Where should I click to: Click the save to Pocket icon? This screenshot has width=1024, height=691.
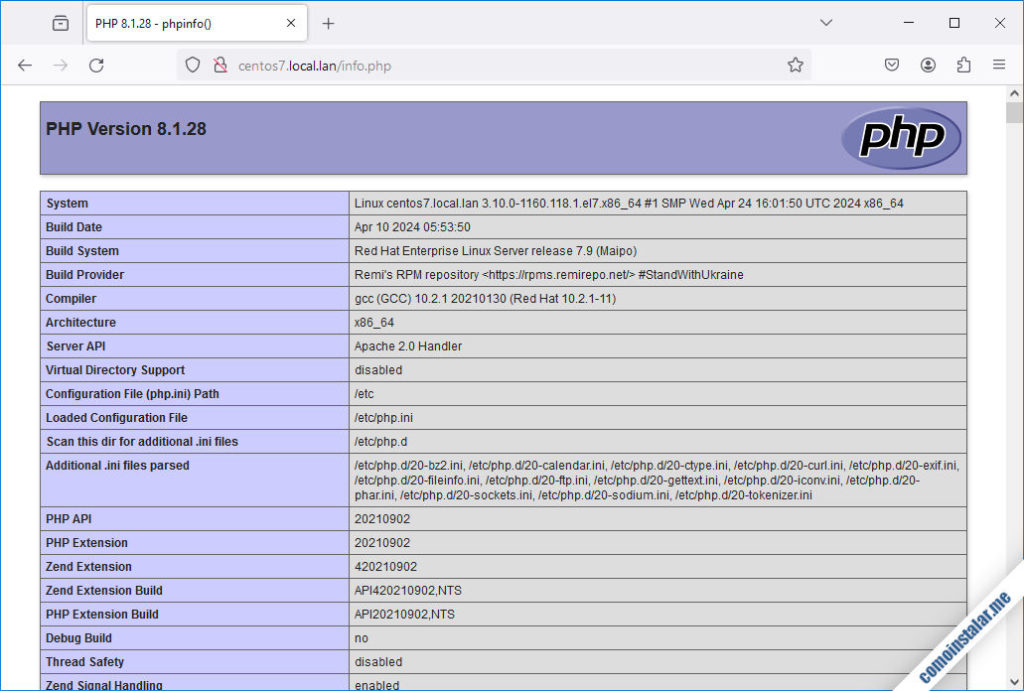click(x=891, y=64)
